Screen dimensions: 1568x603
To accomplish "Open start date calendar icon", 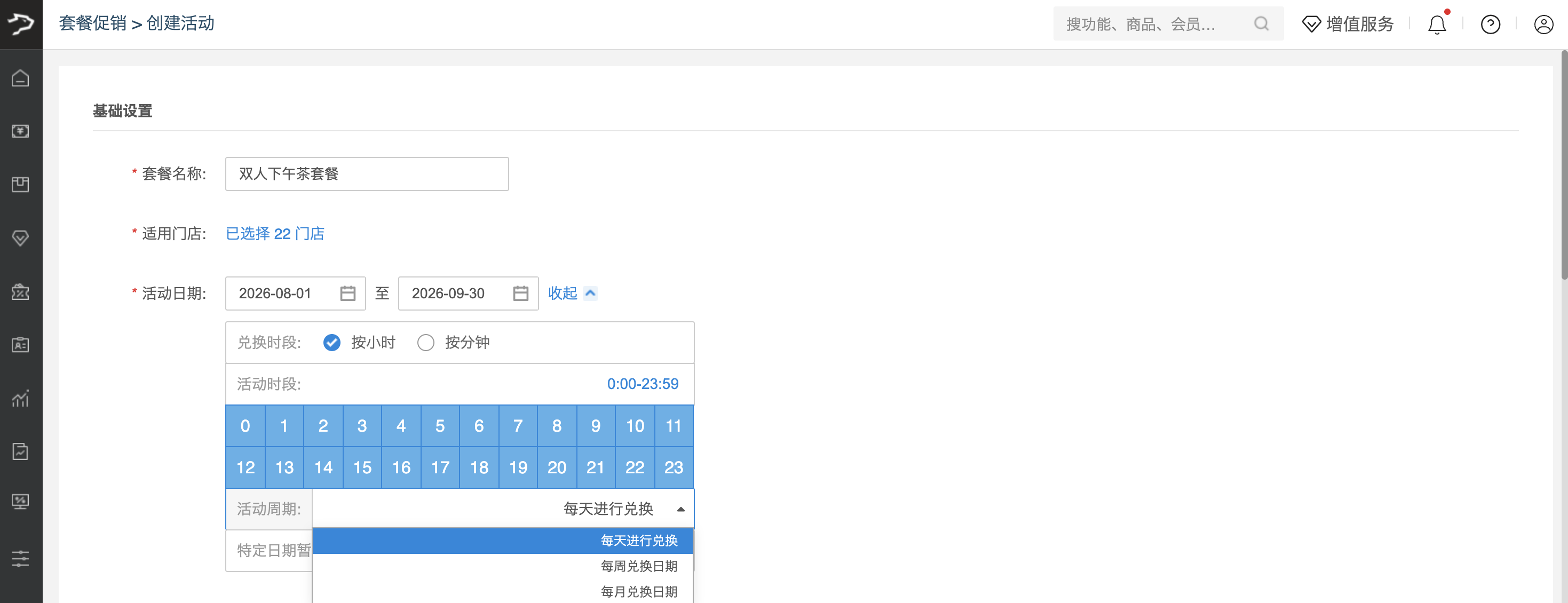I will tap(347, 293).
